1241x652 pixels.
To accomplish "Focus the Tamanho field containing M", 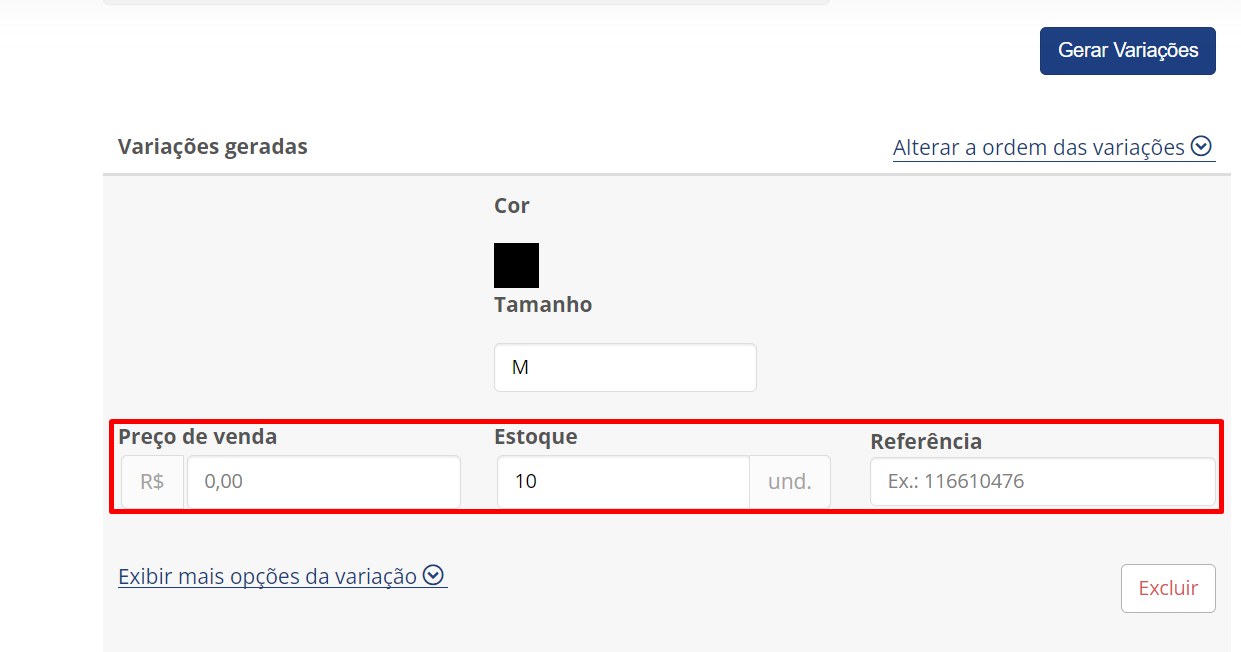I will [625, 367].
